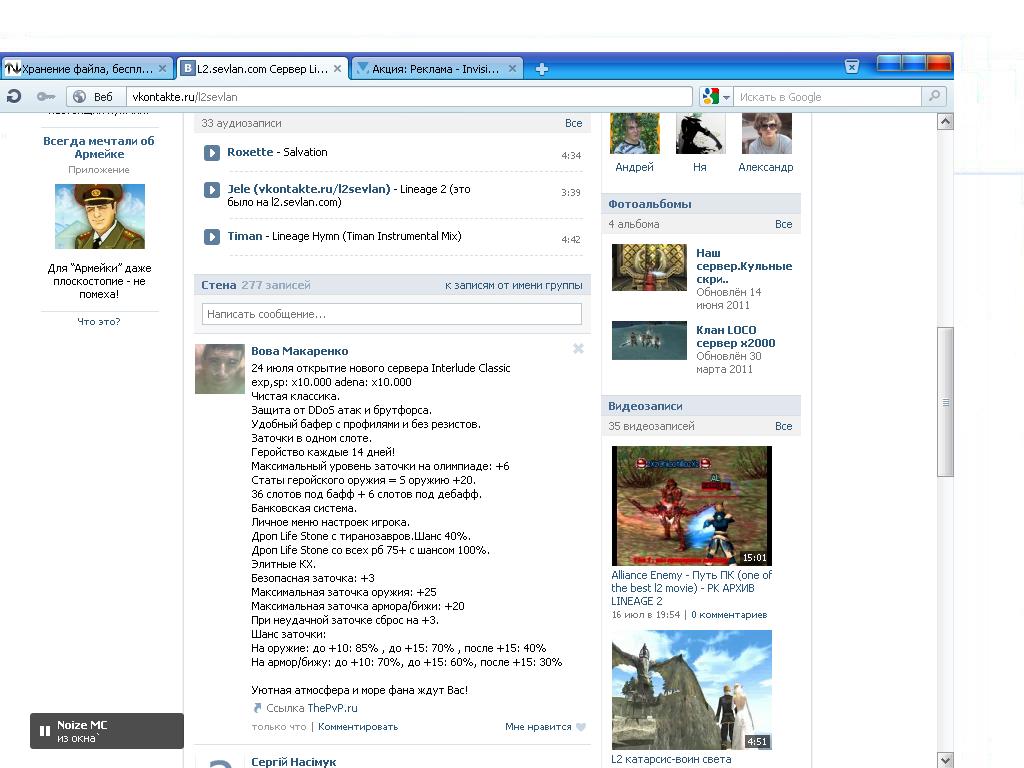Open the Google search engine dropdown

(716, 97)
